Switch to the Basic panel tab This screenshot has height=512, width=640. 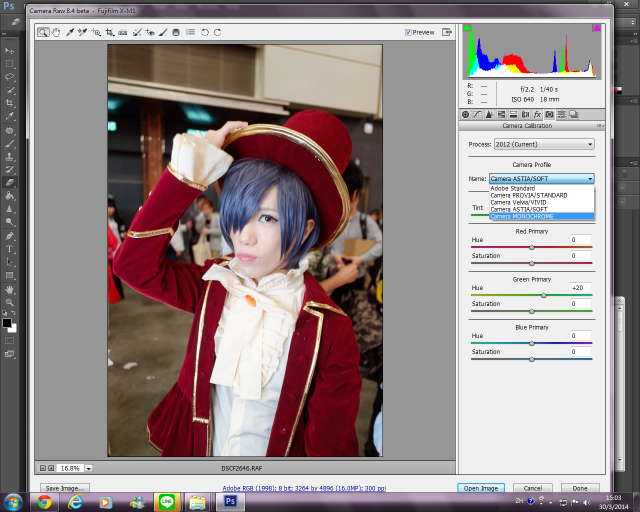[x=465, y=114]
